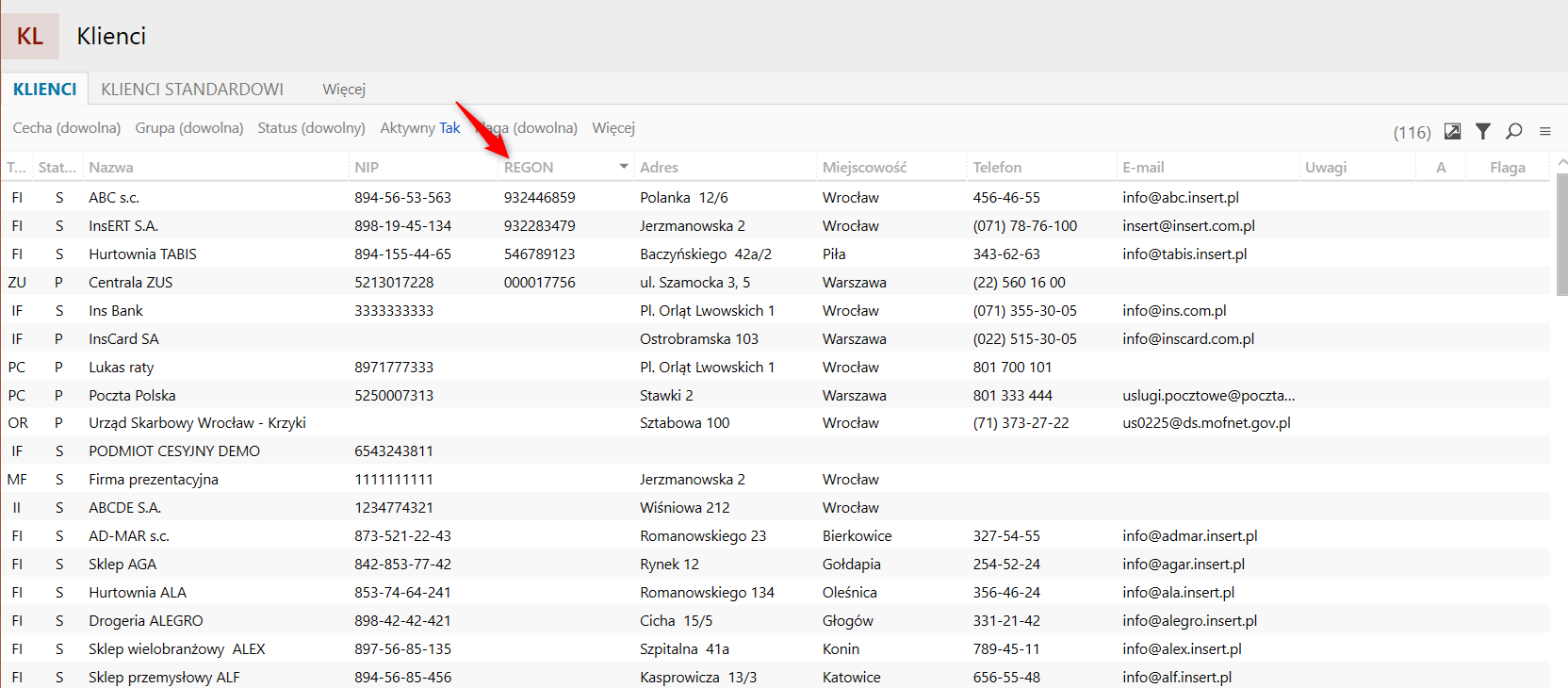Select the ABC s.c. client row
This screenshot has height=688, width=1568.
(776, 198)
